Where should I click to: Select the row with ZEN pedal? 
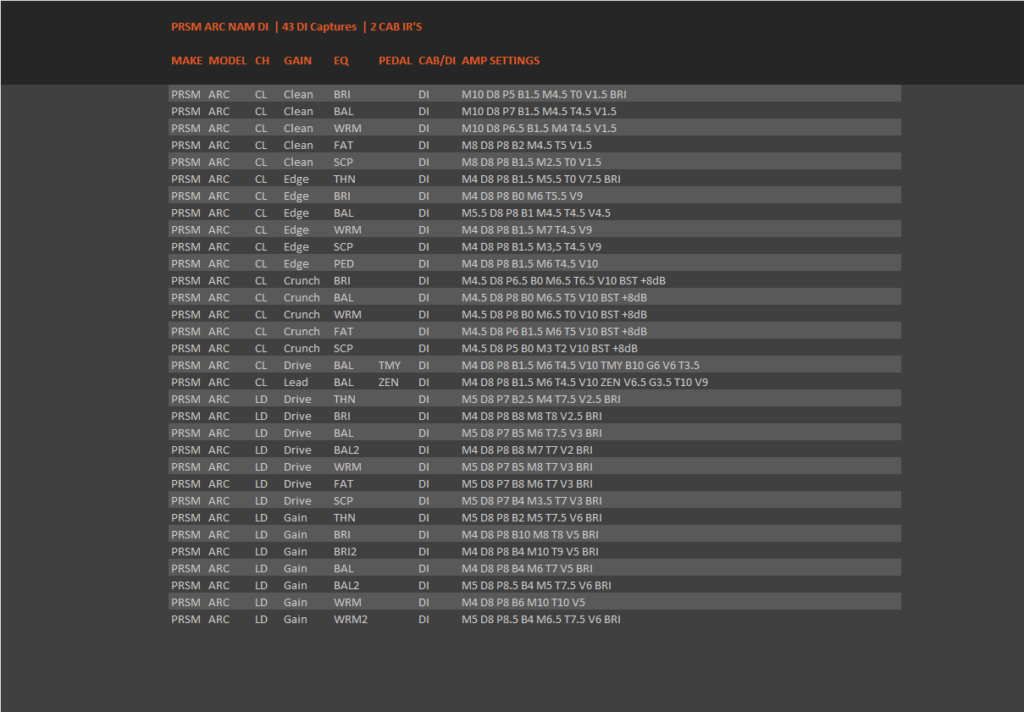tap(535, 382)
